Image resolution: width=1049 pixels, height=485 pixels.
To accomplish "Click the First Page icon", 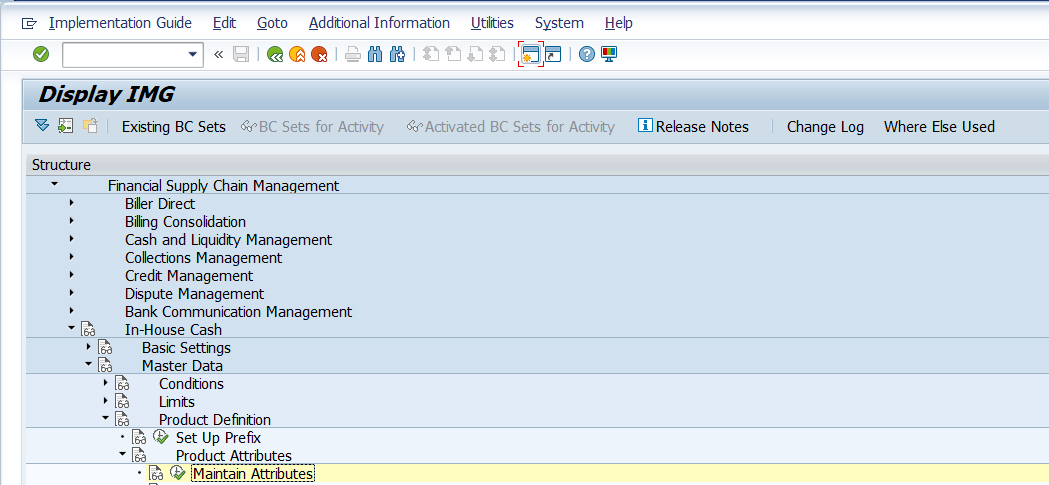I will 432,55.
